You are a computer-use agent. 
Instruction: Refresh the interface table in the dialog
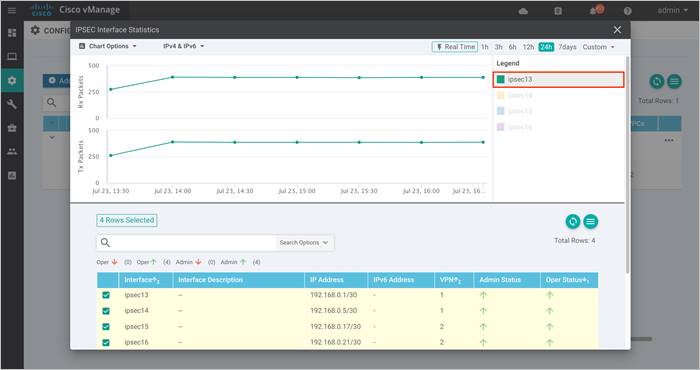coord(573,221)
